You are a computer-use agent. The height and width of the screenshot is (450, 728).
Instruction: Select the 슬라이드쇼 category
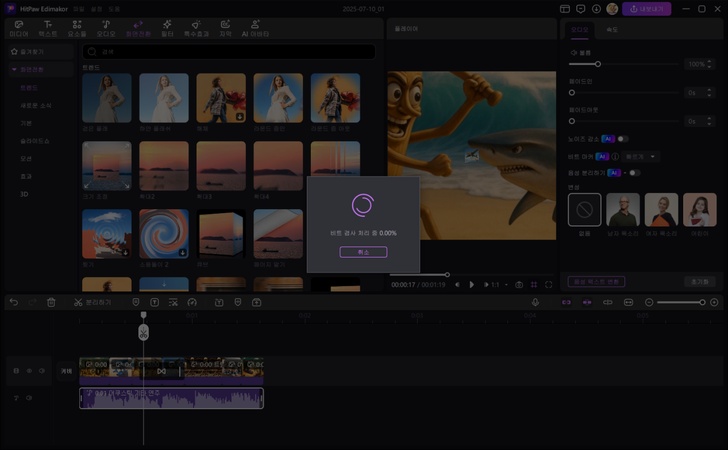pos(34,141)
